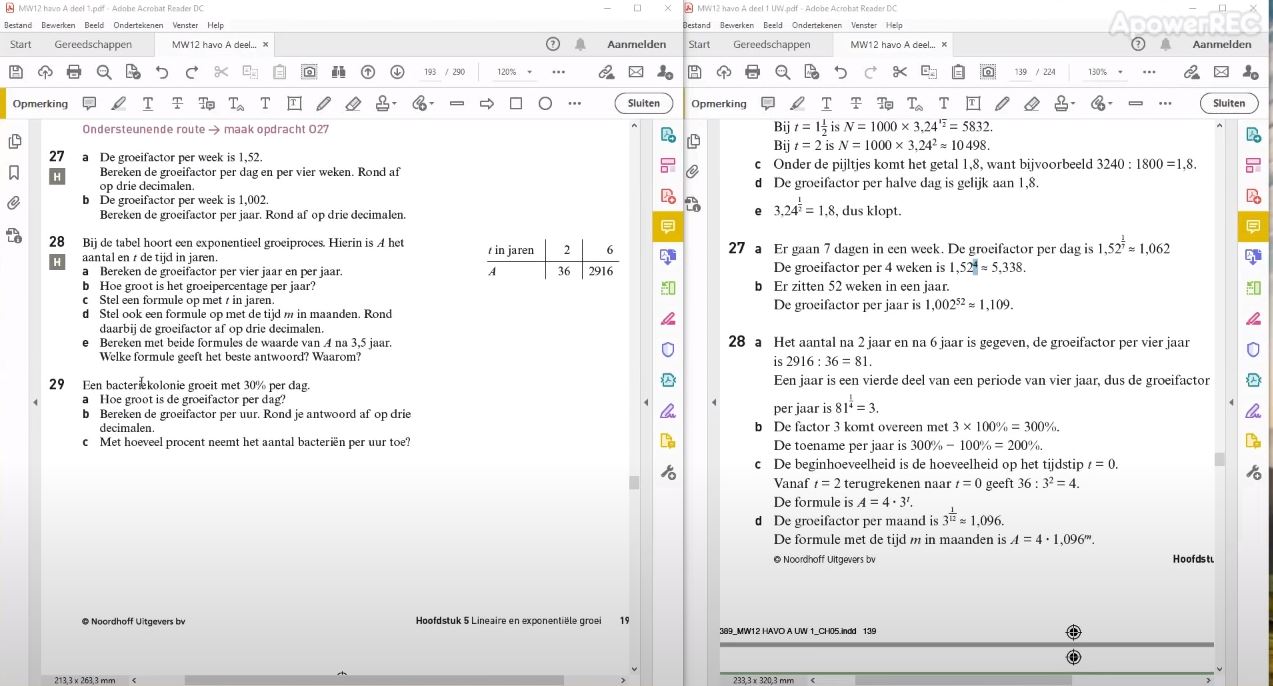Screen dimensions: 1273x686
Task: Show page thumbnails panel in the right window
Action: [692, 141]
